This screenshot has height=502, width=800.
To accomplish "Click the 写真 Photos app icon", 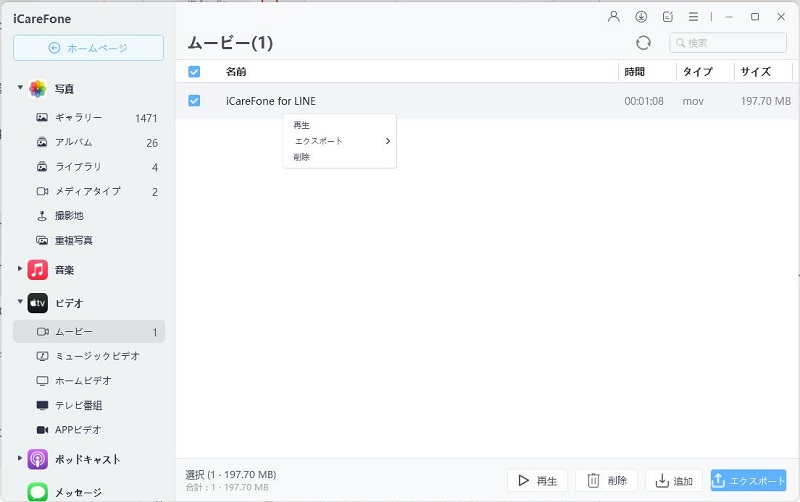I will coord(38,89).
